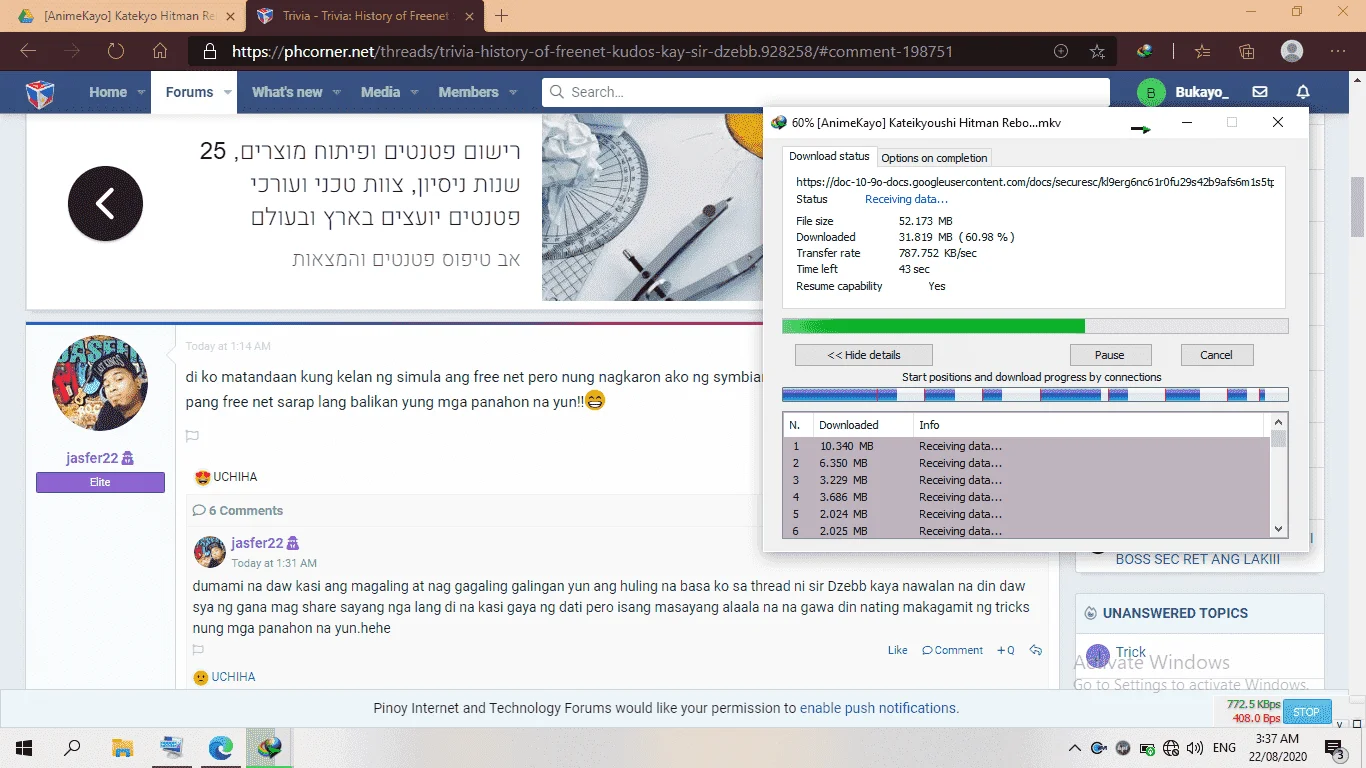Click the +Q quote link
The width and height of the screenshot is (1366, 768).
[1006, 650]
